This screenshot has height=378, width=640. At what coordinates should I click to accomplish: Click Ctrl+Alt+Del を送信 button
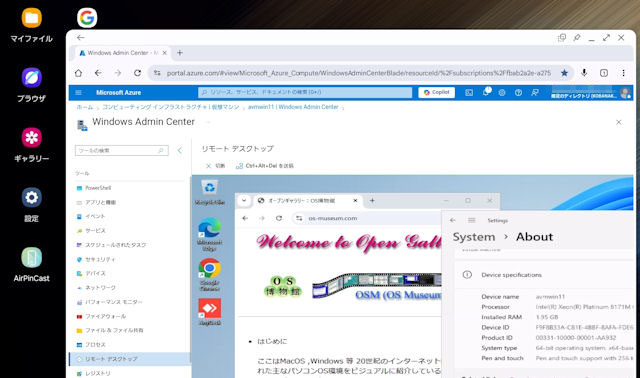tap(265, 166)
